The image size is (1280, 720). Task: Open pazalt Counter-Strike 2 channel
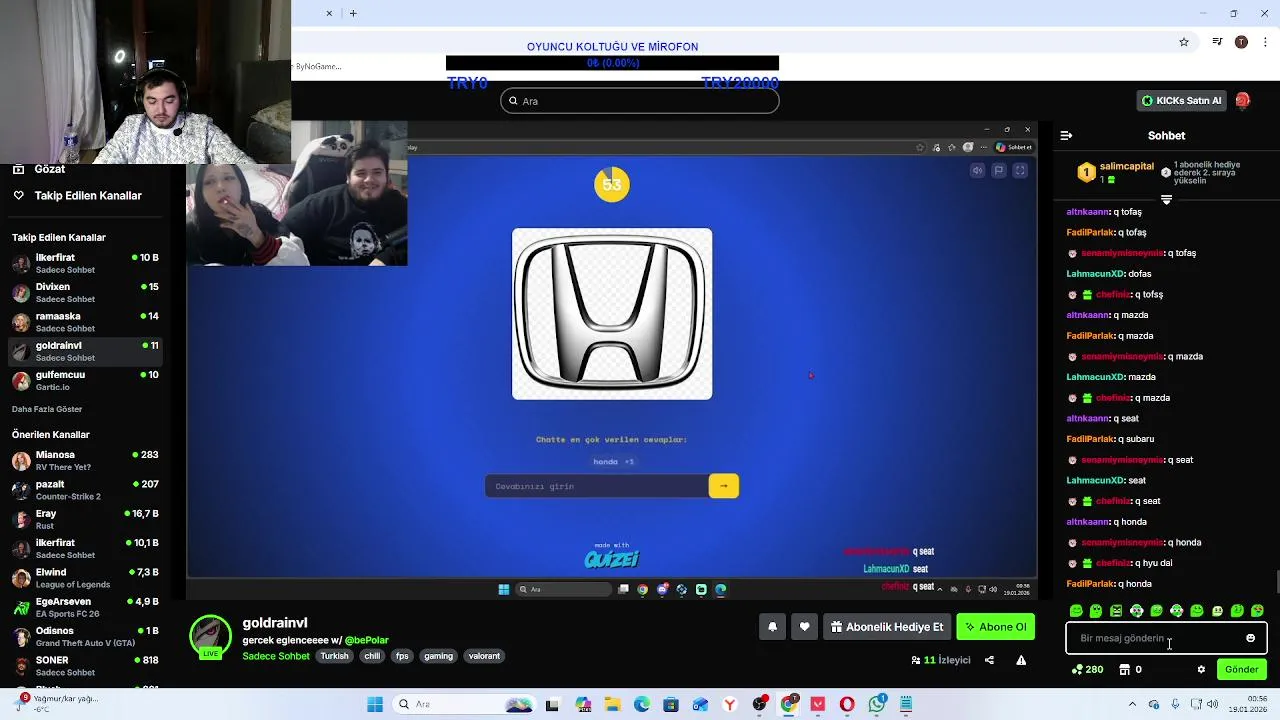click(86, 490)
